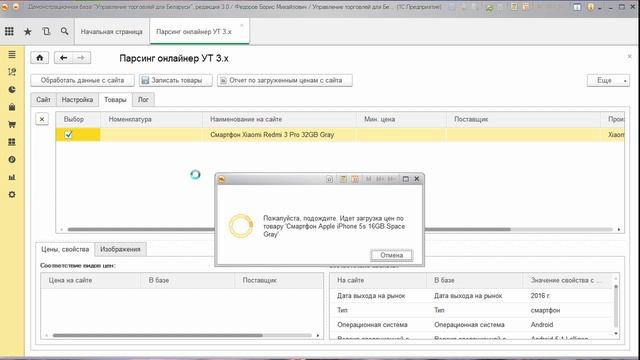Click the Мин. цена column header
Image resolution: width=640 pixels, height=360 pixels.
(401, 119)
